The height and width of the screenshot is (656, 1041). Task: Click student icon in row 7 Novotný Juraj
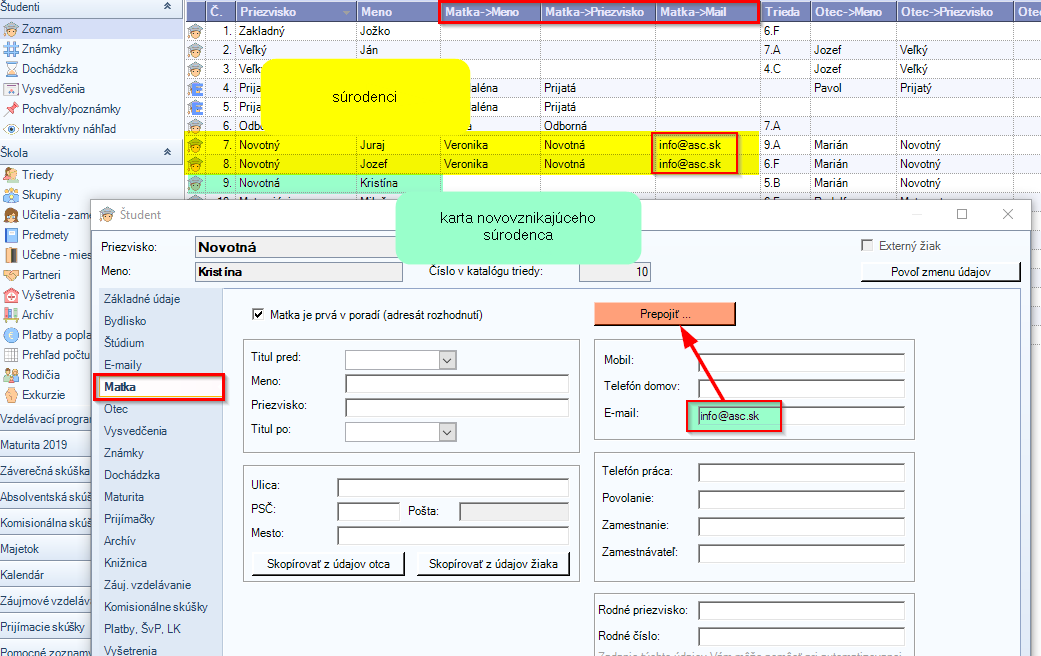click(195, 145)
